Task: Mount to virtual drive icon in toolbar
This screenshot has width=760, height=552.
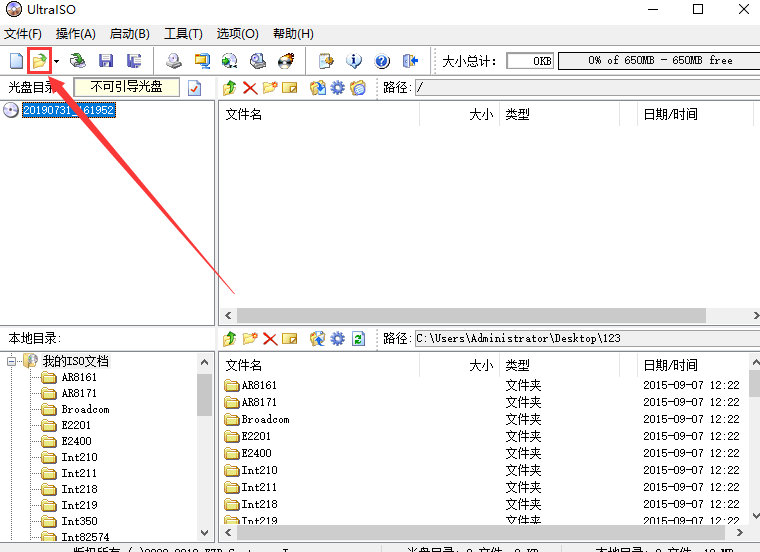Action: 258,61
